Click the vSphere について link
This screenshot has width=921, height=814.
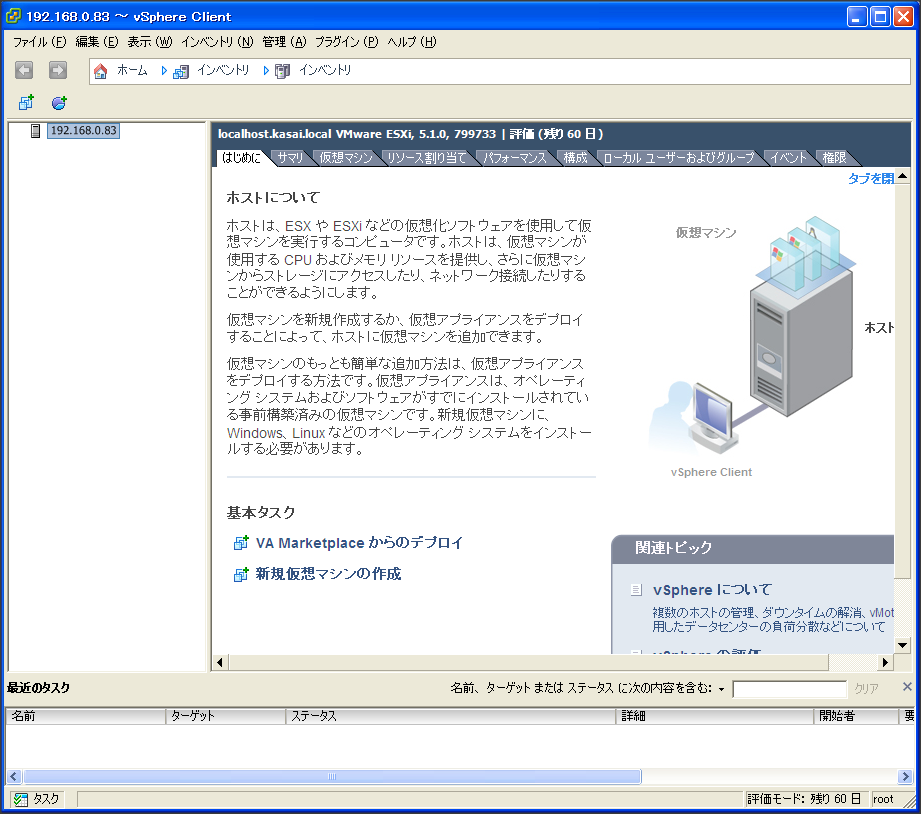tap(712, 590)
